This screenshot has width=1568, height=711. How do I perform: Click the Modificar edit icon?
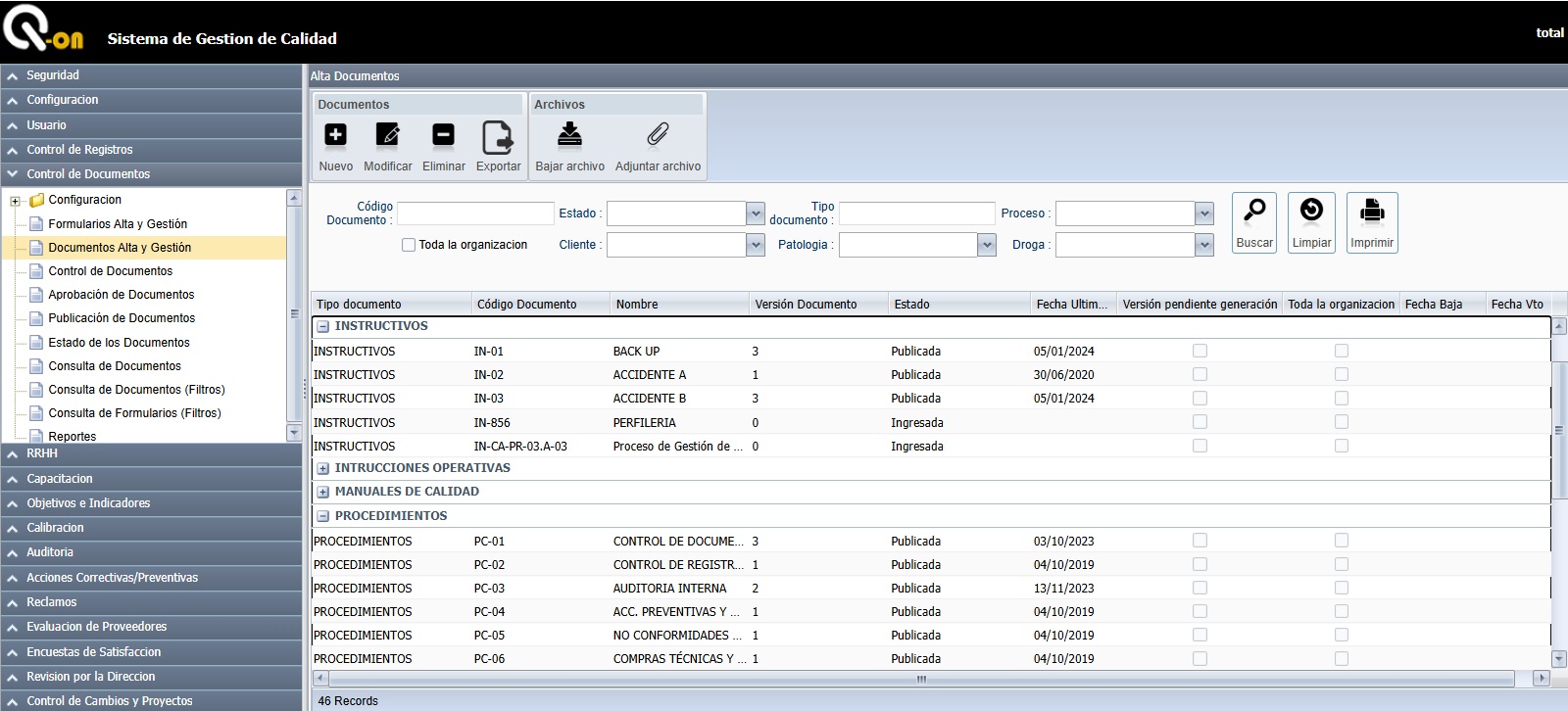(x=388, y=135)
